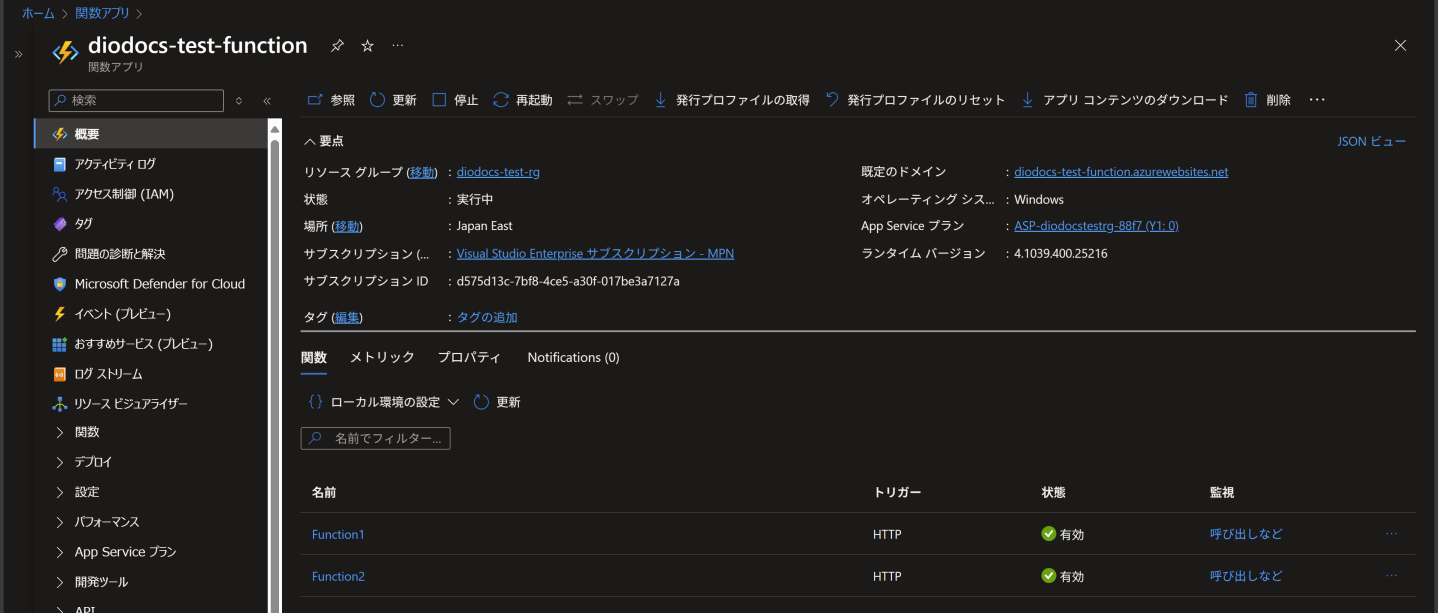Screen dimensions: 1438x613
Task: Click 移動 link next to 場所
Action: pos(347,226)
